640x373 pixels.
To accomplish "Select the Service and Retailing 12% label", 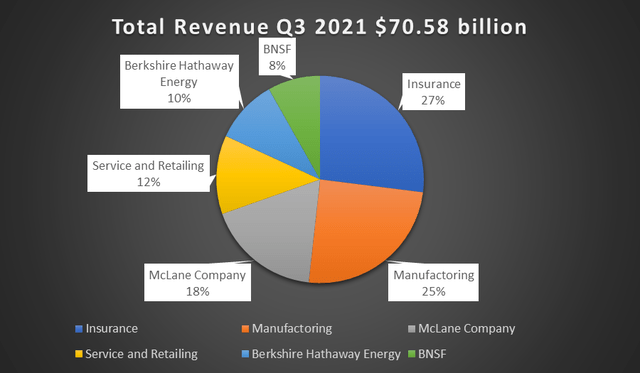I will [149, 173].
